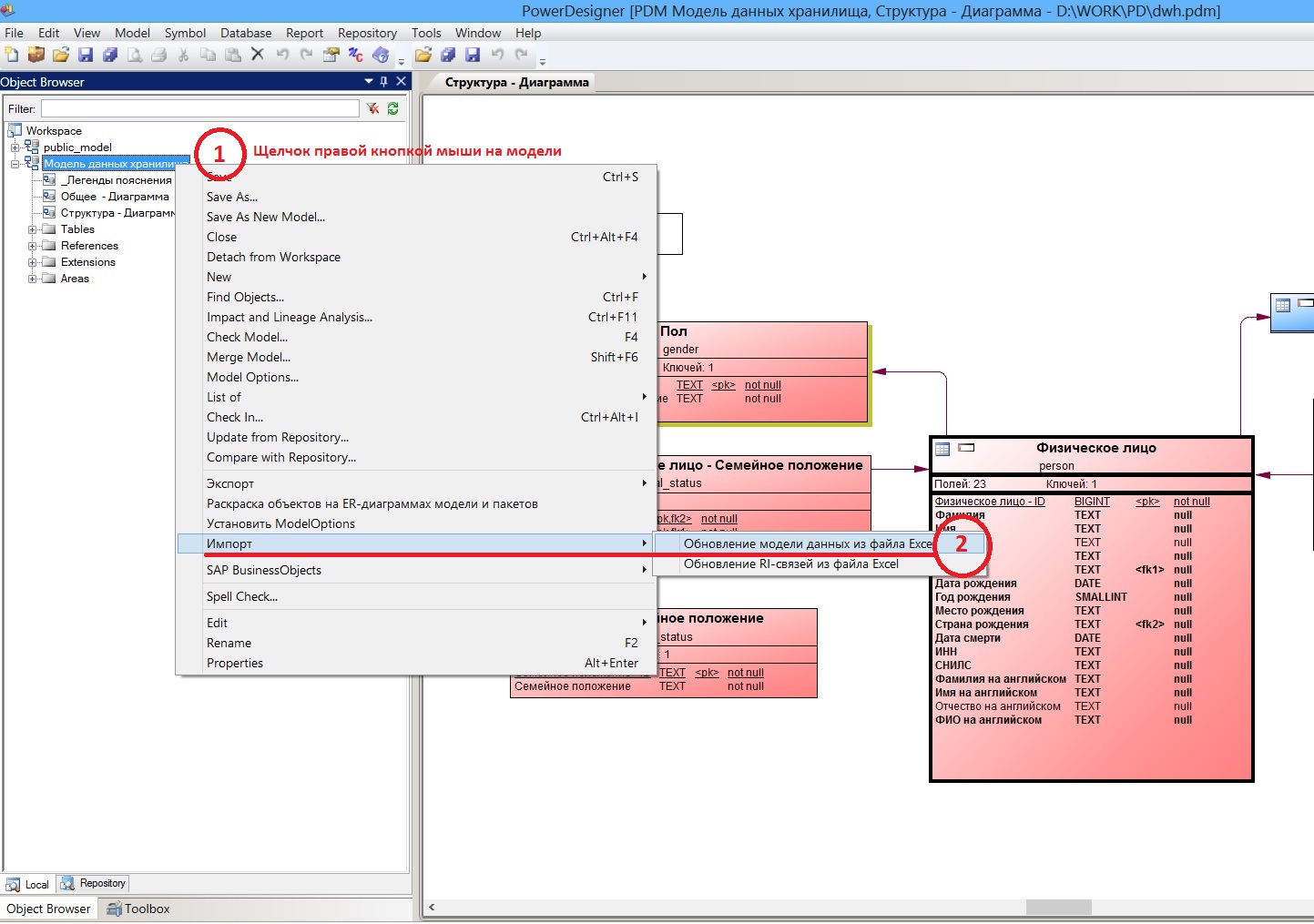The image size is (1314, 924).
Task: Click the Print Preview toolbar icon
Action: 135,55
